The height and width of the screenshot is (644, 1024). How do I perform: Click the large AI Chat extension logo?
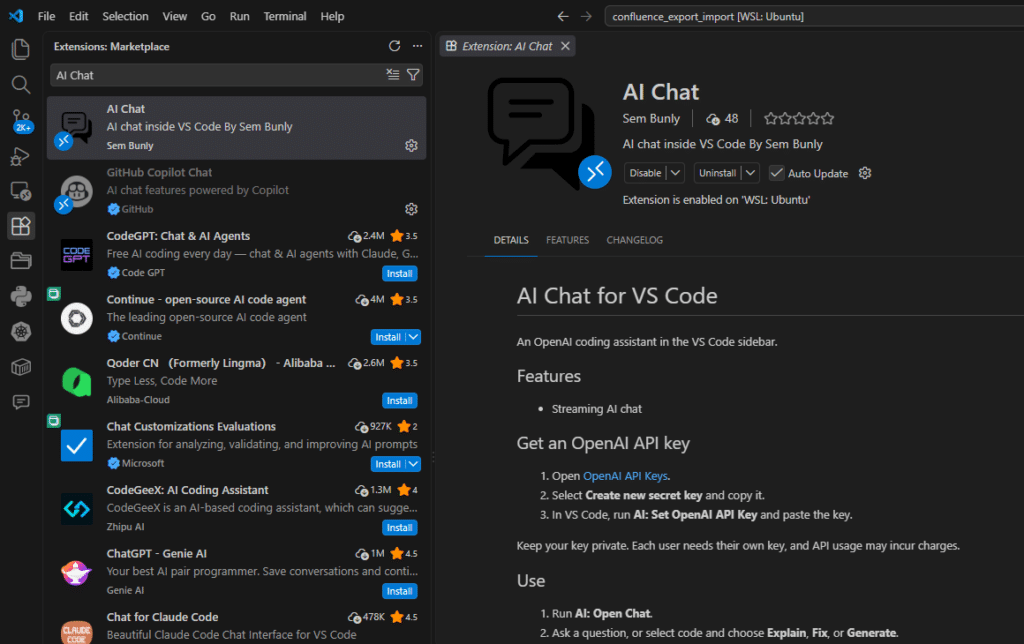(x=549, y=133)
